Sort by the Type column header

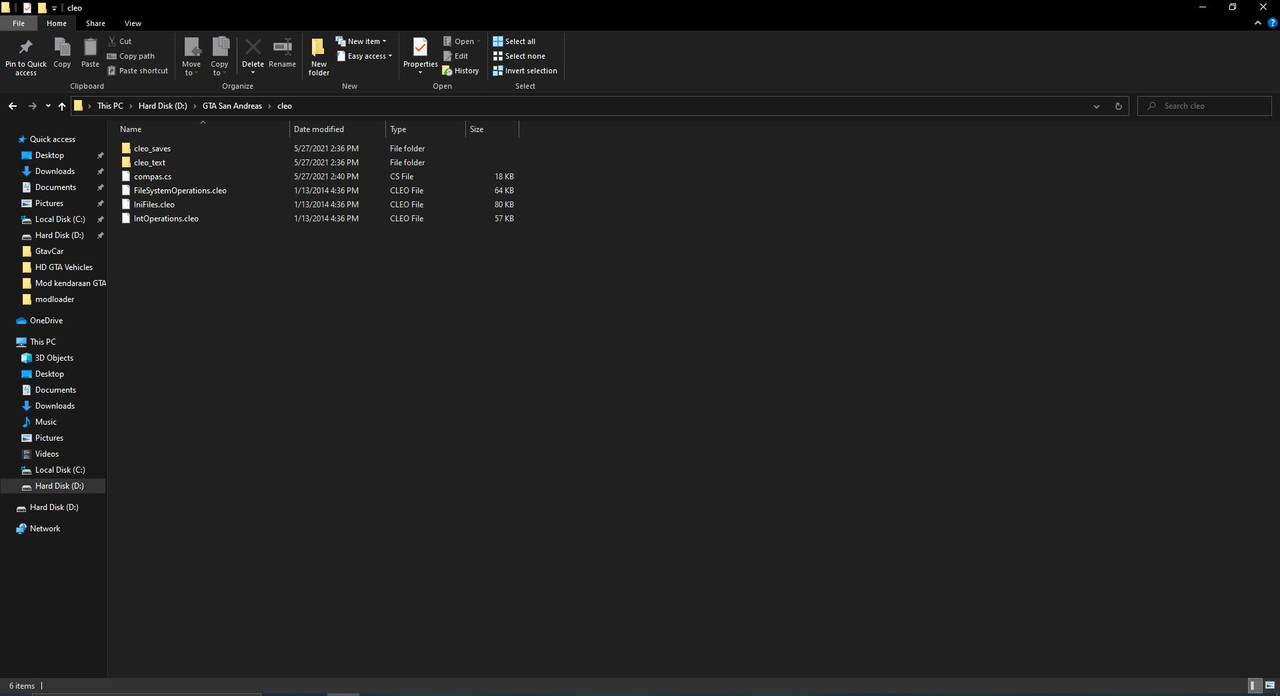[x=425, y=129]
